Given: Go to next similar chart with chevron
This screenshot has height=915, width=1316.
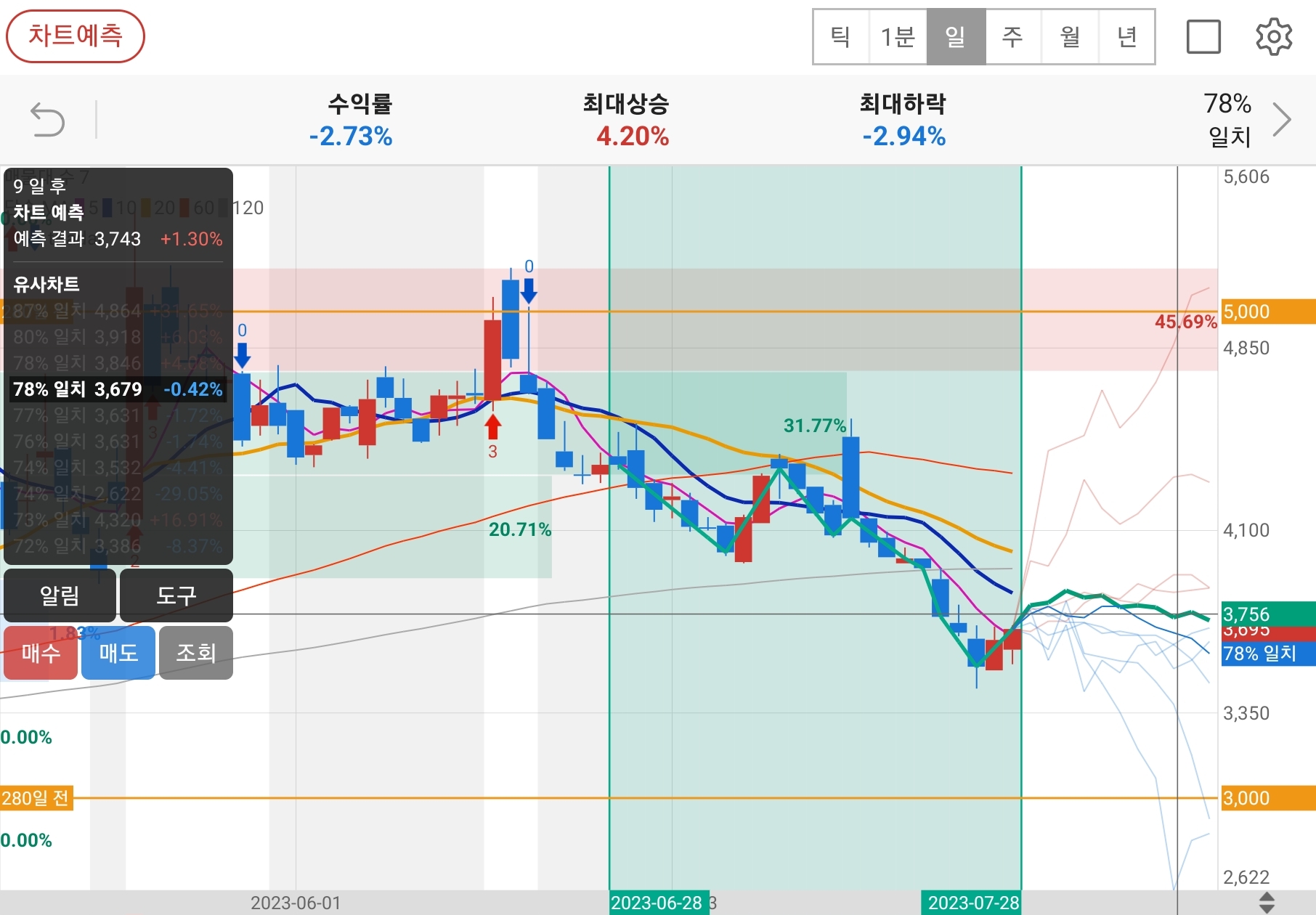Looking at the screenshot, I should click(x=1282, y=120).
